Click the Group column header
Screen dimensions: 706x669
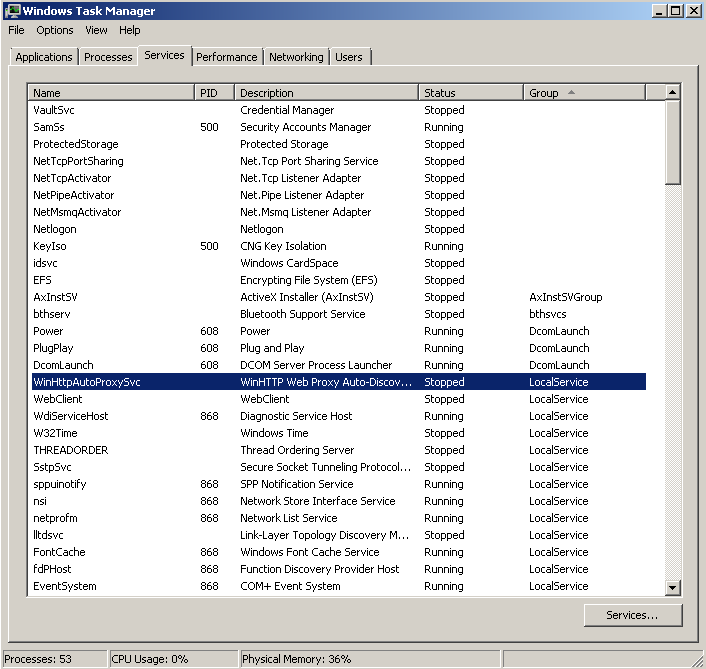(x=584, y=93)
